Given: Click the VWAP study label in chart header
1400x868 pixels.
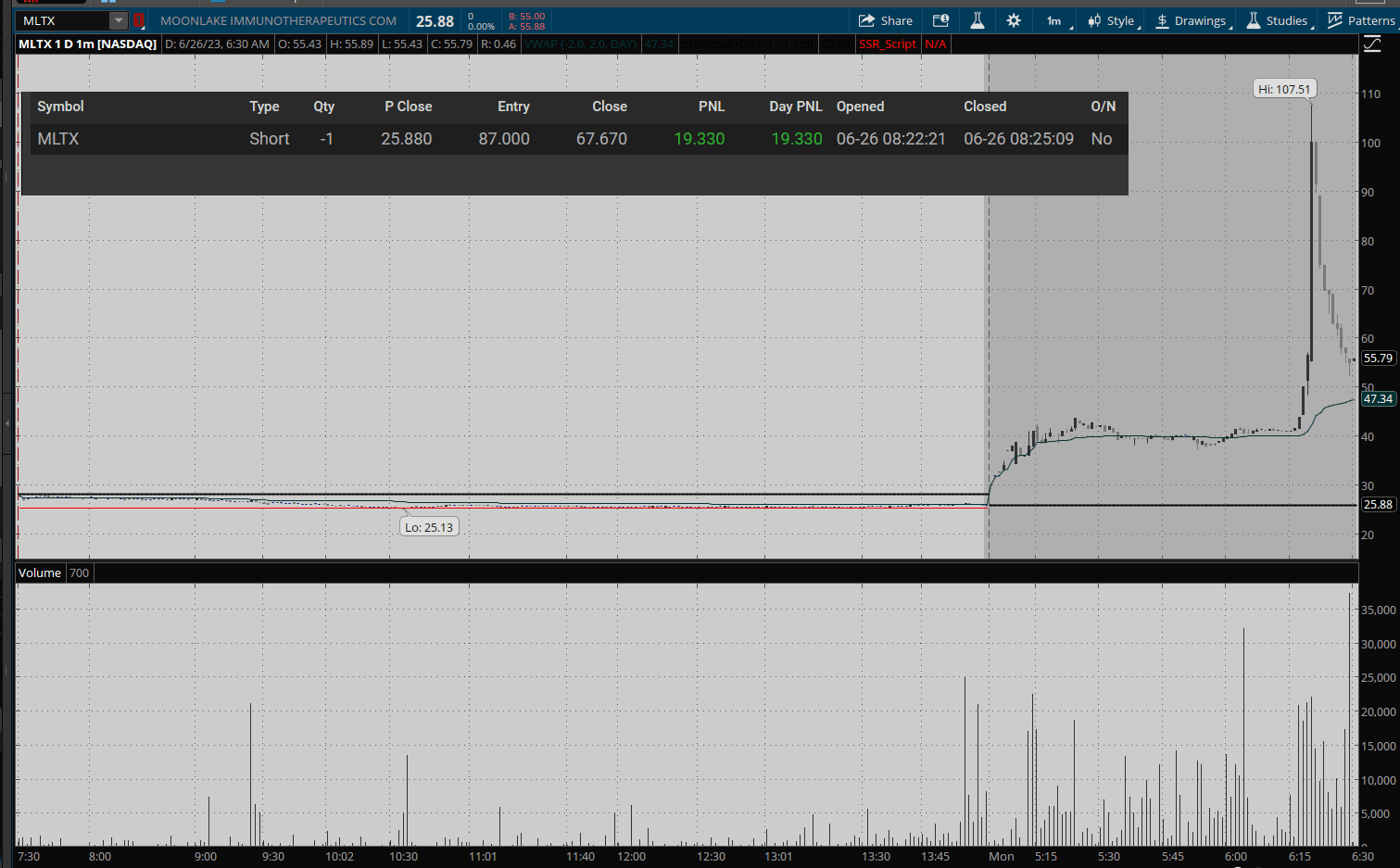Looking at the screenshot, I should tap(581, 44).
